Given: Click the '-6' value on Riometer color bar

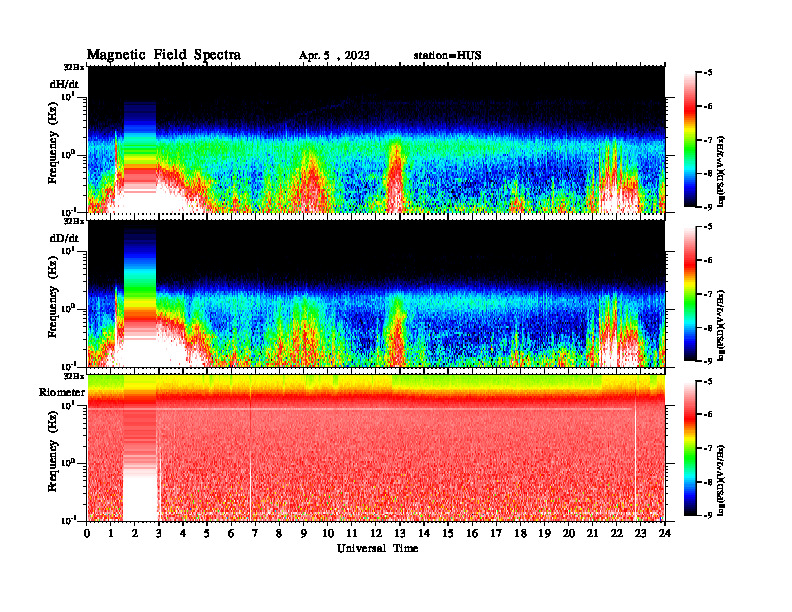Looking at the screenshot, I should [707, 415].
